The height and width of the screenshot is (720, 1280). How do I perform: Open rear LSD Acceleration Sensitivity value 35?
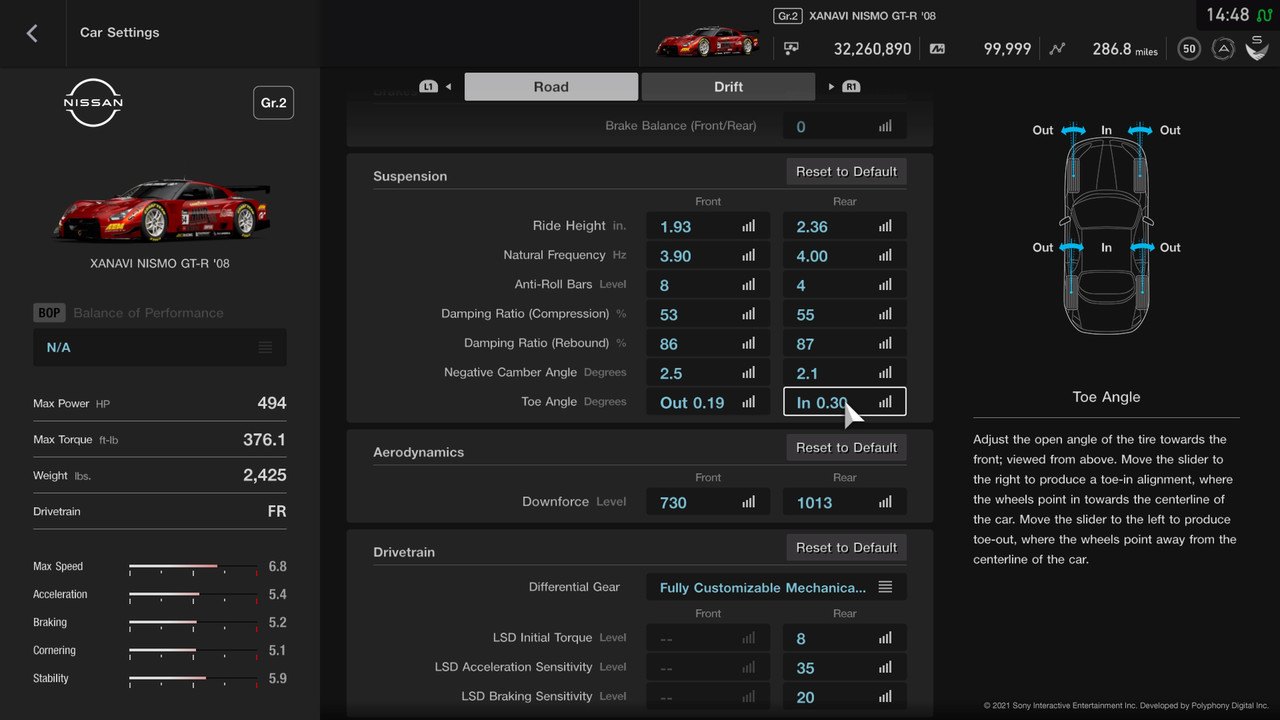[845, 667]
